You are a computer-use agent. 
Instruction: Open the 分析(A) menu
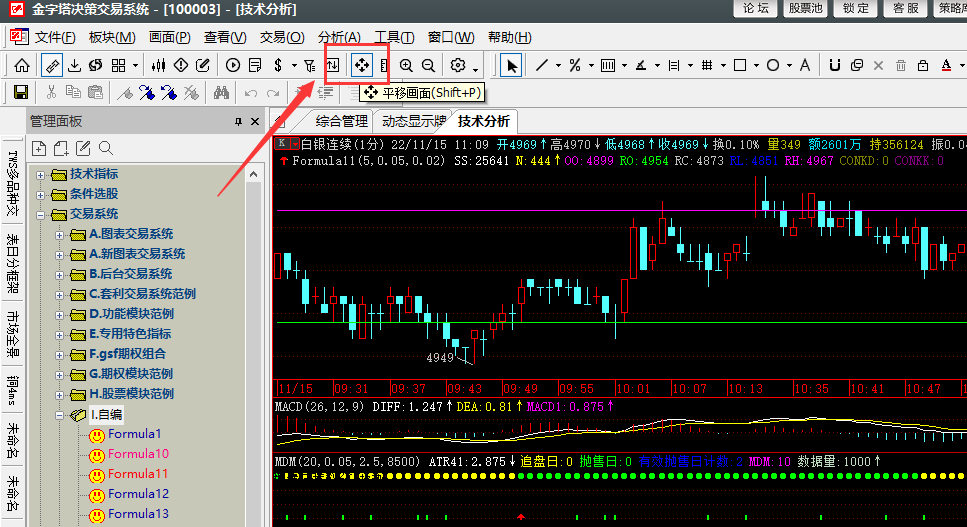pyautogui.click(x=339, y=37)
